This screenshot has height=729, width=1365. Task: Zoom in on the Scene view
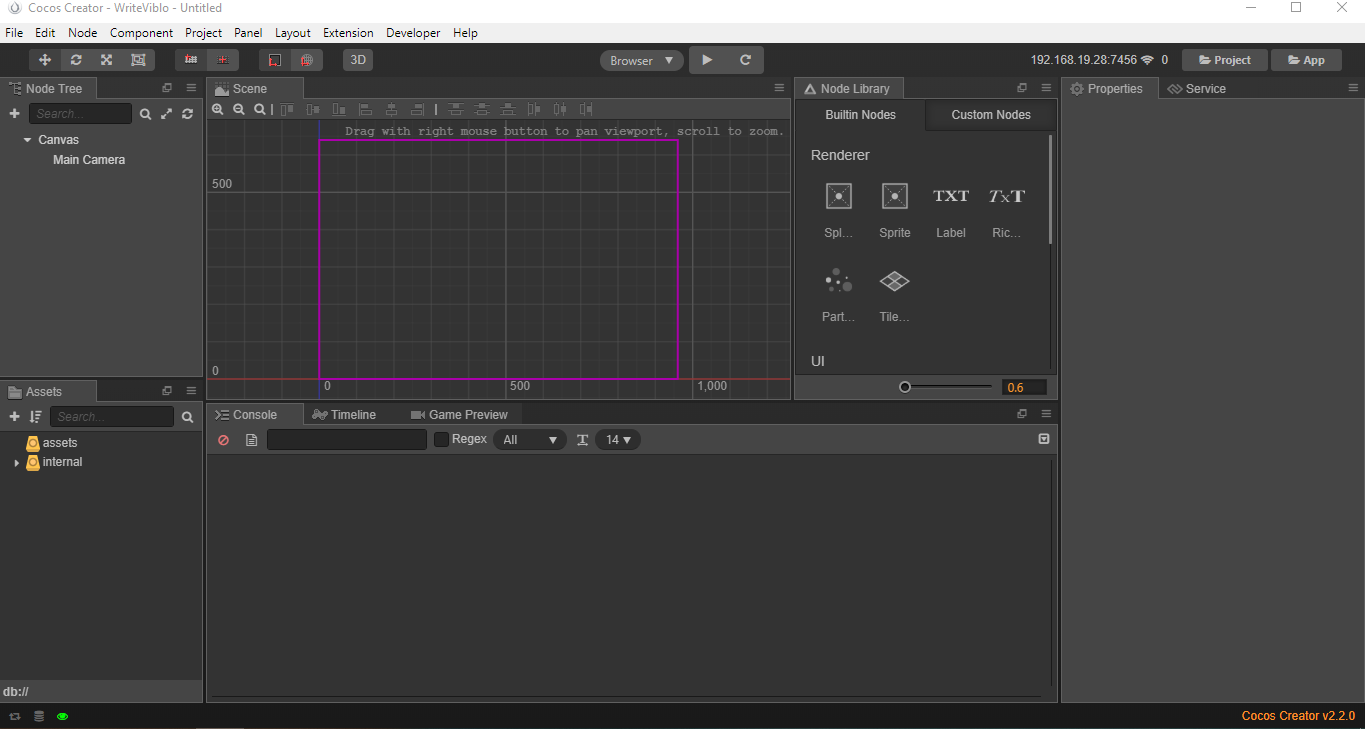218,109
